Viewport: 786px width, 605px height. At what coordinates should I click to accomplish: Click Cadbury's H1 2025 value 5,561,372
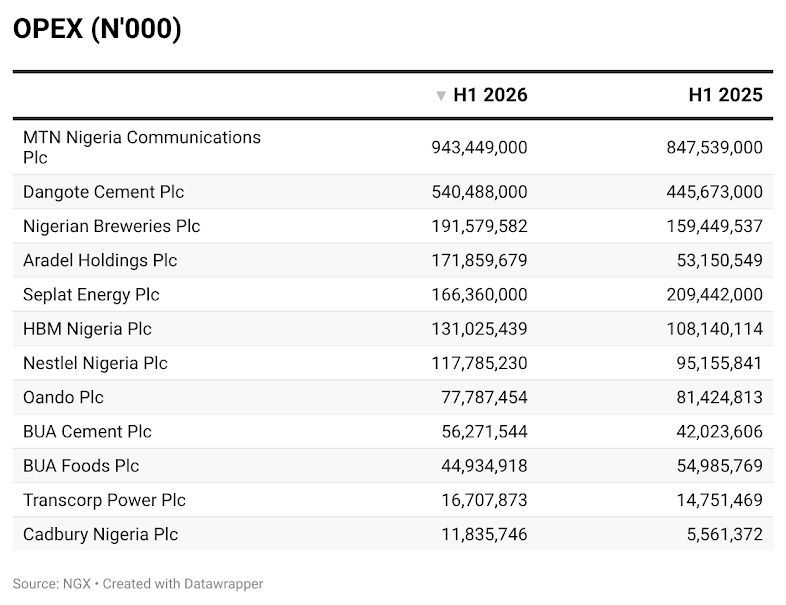[x=725, y=534]
